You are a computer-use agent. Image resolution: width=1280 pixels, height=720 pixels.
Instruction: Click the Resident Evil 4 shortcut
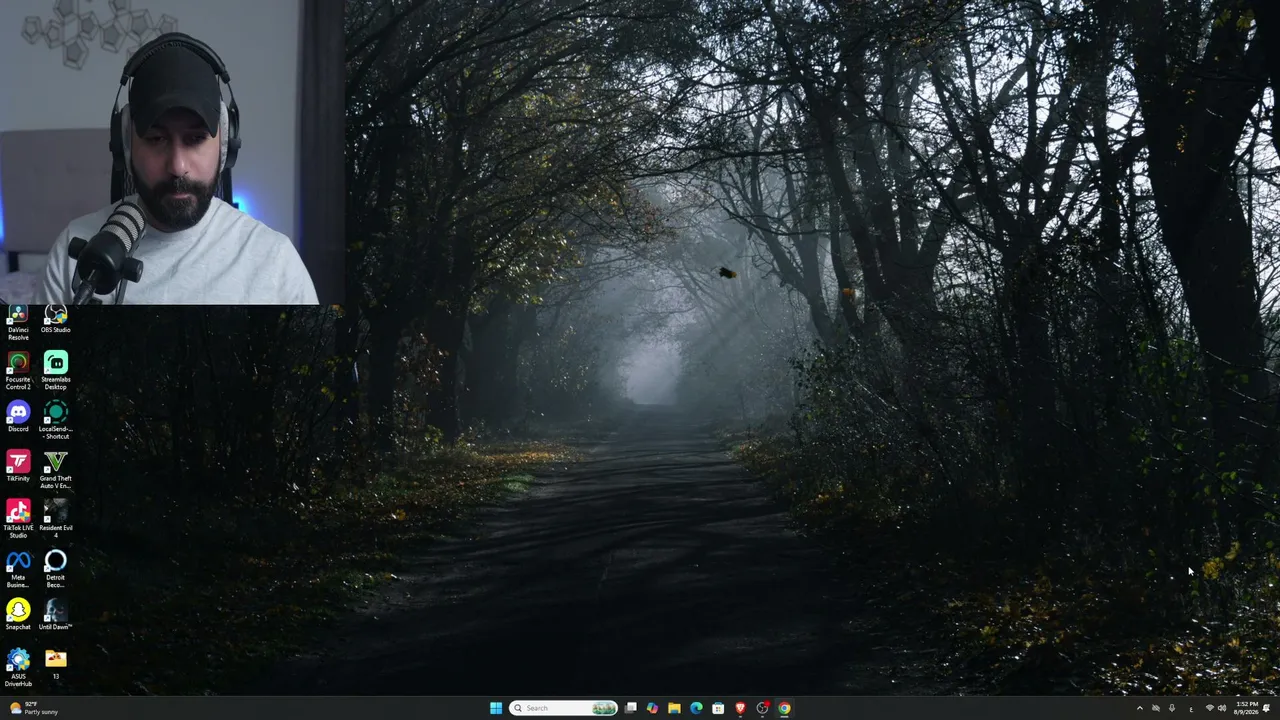point(55,520)
